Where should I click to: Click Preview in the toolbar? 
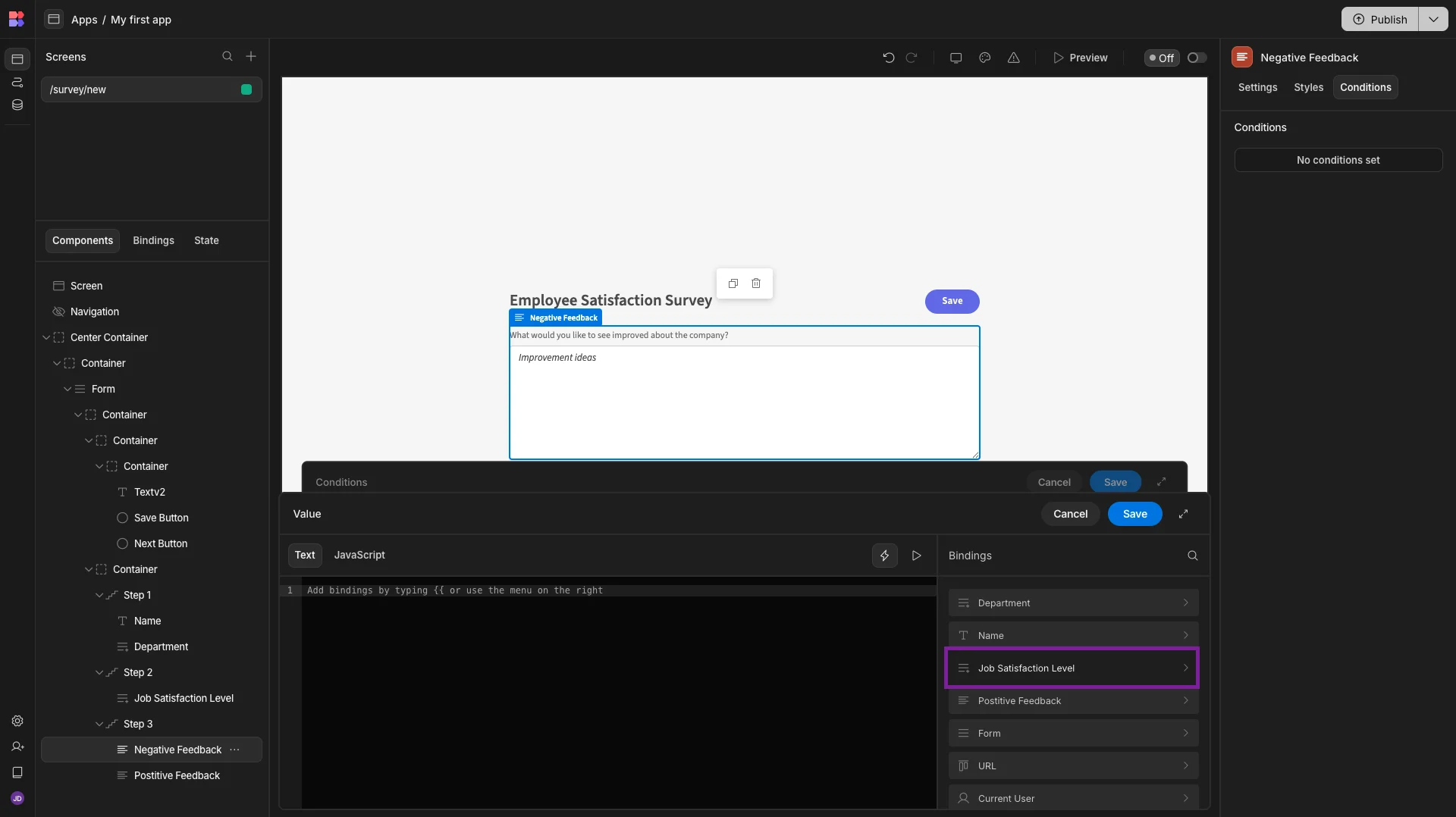1081,58
